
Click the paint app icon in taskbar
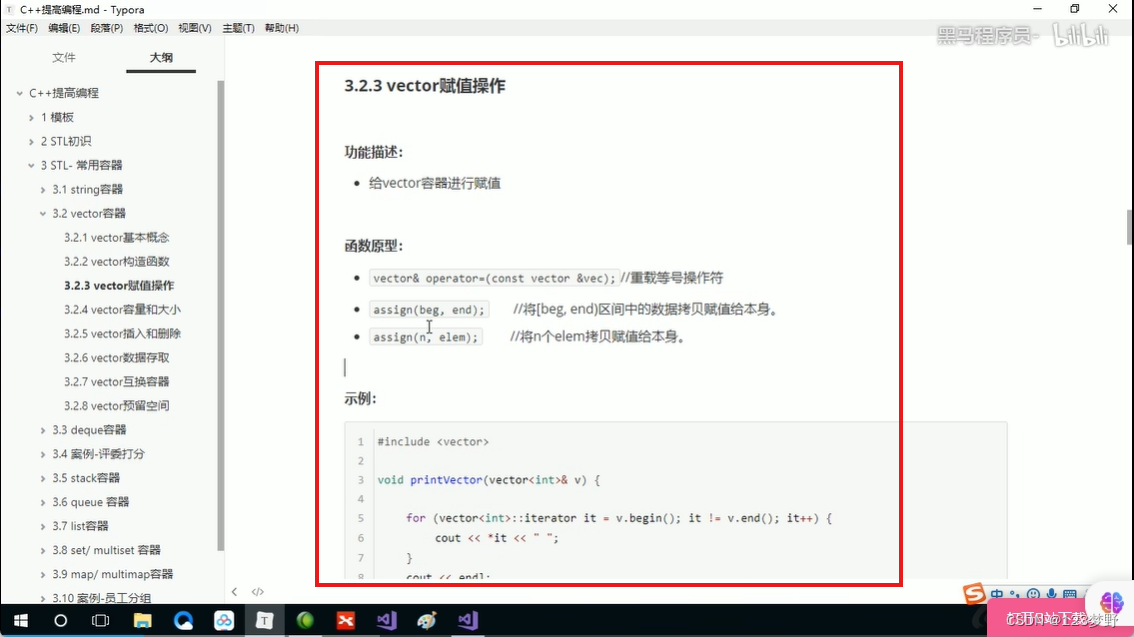point(427,620)
